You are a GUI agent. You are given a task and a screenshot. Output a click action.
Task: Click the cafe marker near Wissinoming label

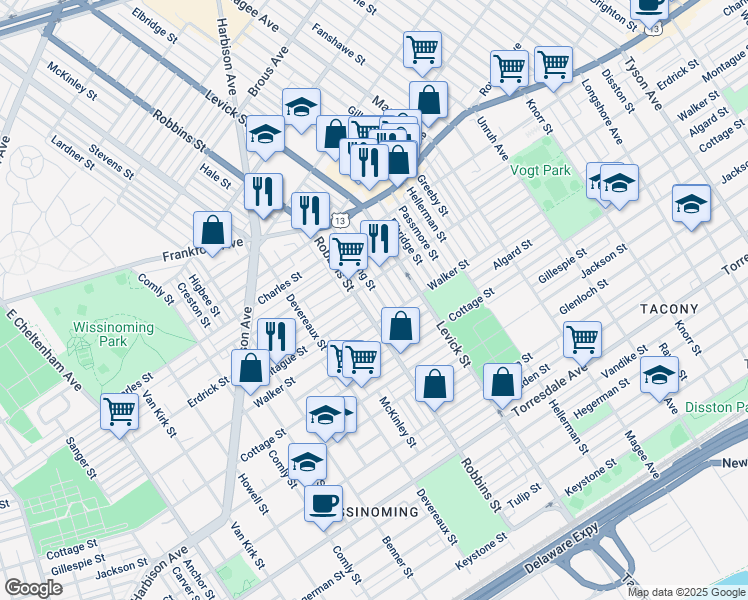(x=323, y=505)
